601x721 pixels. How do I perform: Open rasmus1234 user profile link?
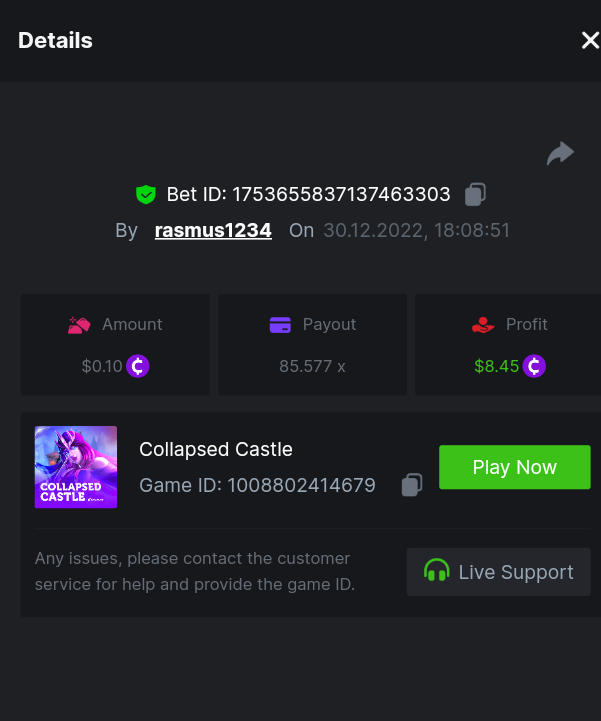tap(213, 230)
